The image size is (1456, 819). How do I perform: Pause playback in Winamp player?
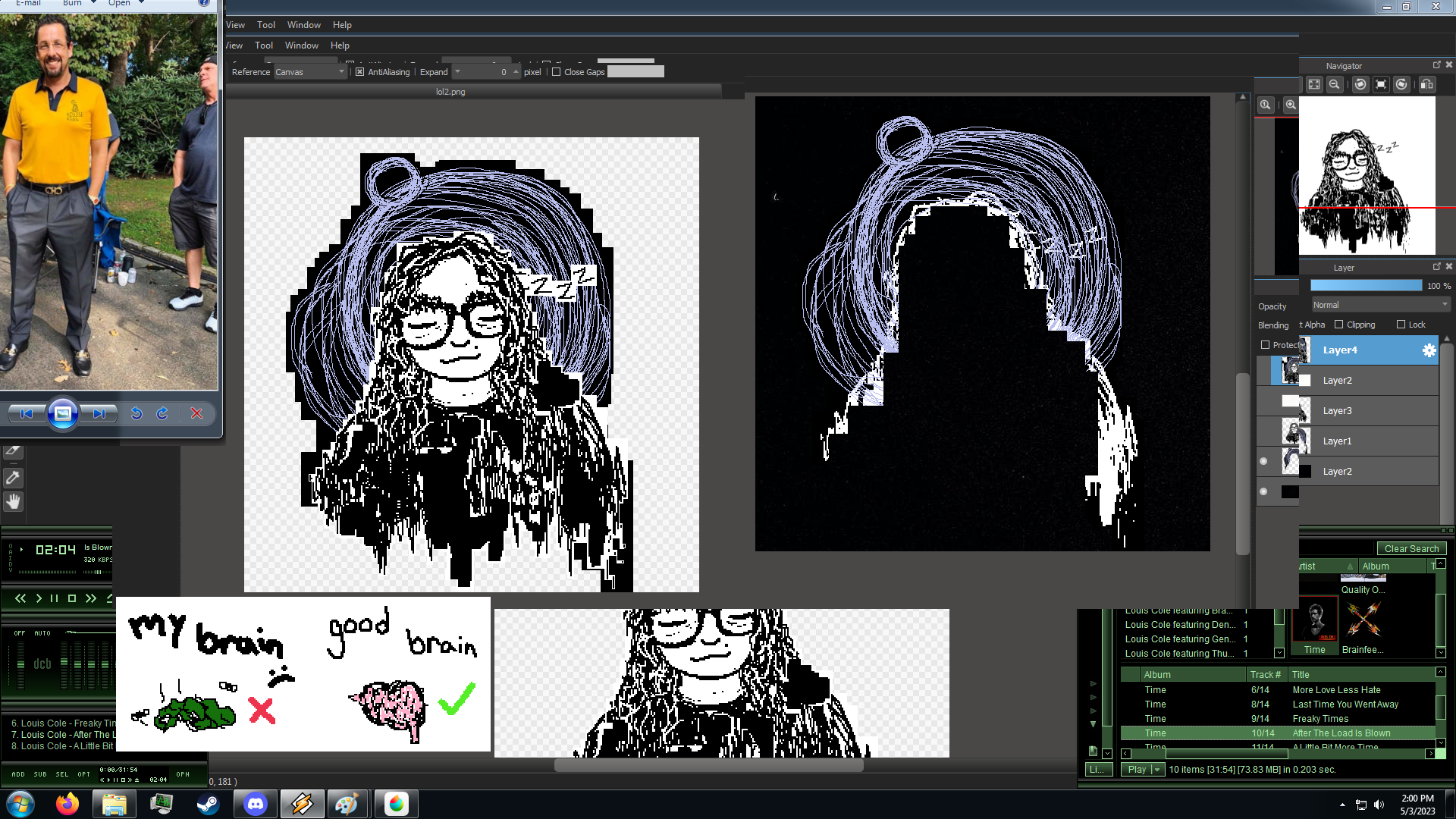[x=55, y=598]
